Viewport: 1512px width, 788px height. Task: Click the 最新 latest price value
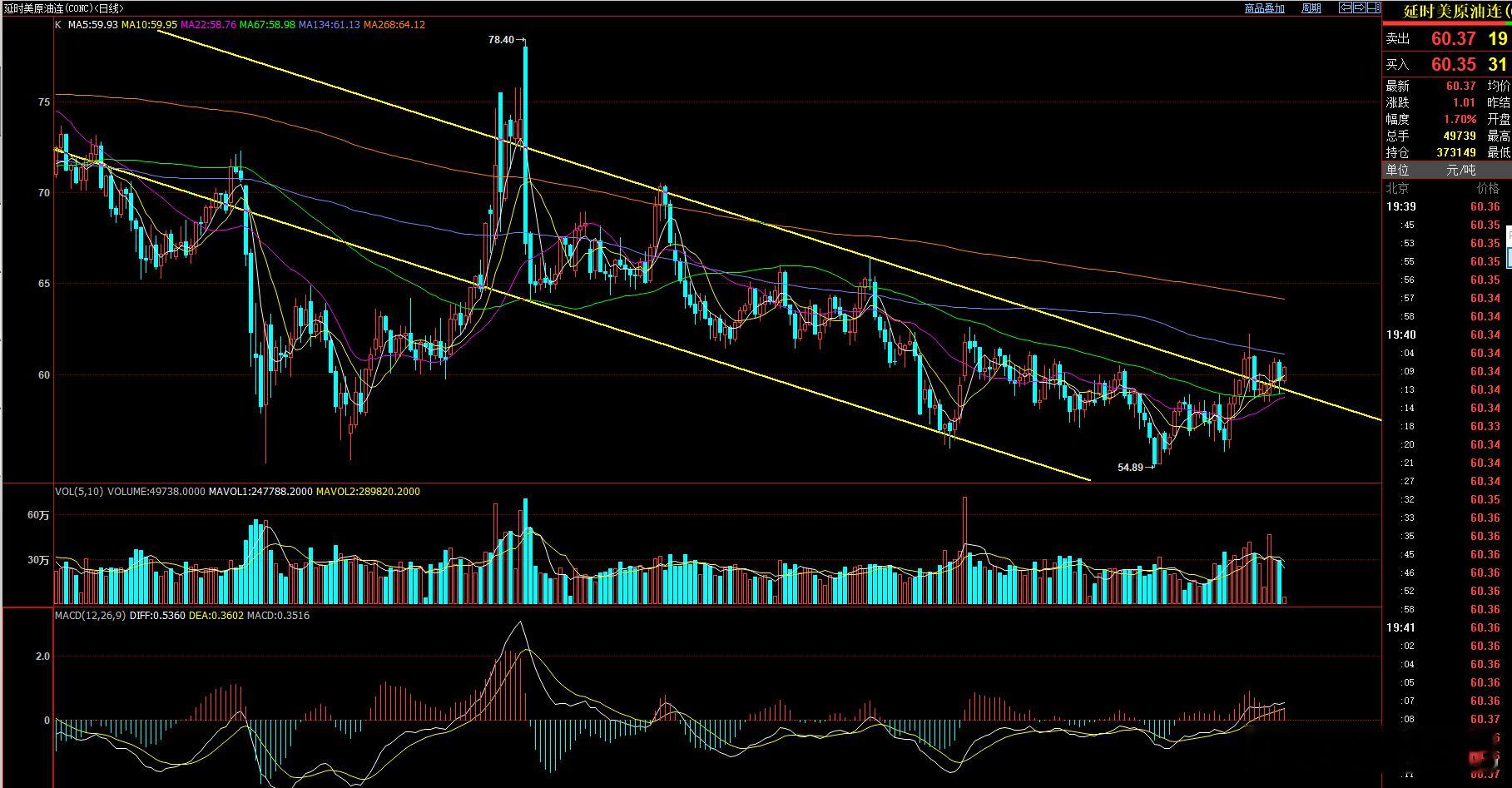[1460, 86]
